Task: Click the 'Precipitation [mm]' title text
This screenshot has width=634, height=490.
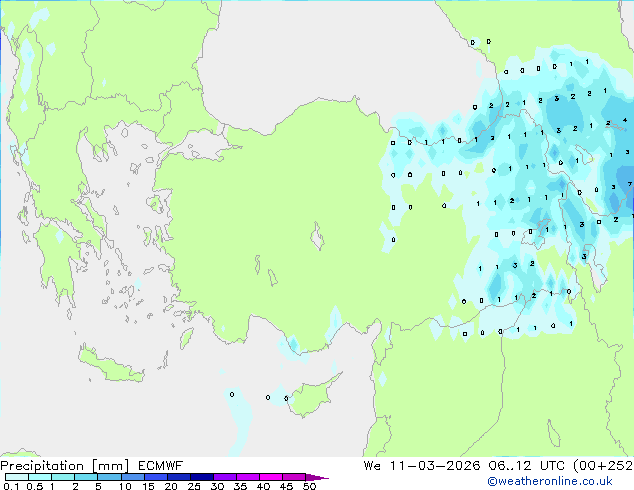Action: [65, 466]
